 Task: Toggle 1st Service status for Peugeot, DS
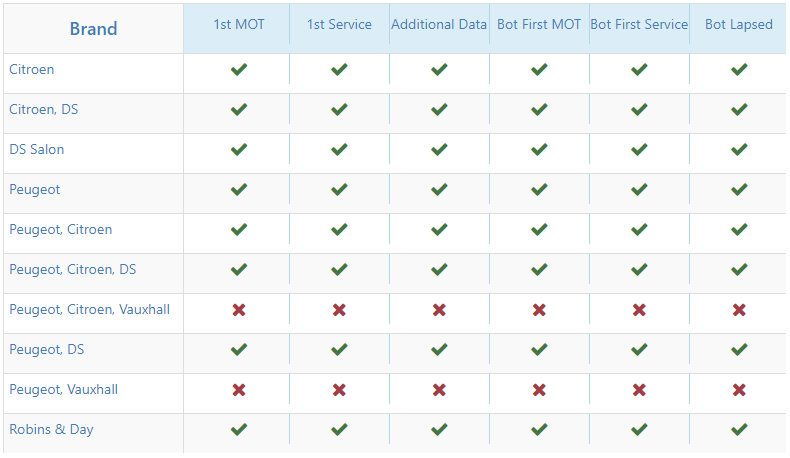click(x=339, y=349)
